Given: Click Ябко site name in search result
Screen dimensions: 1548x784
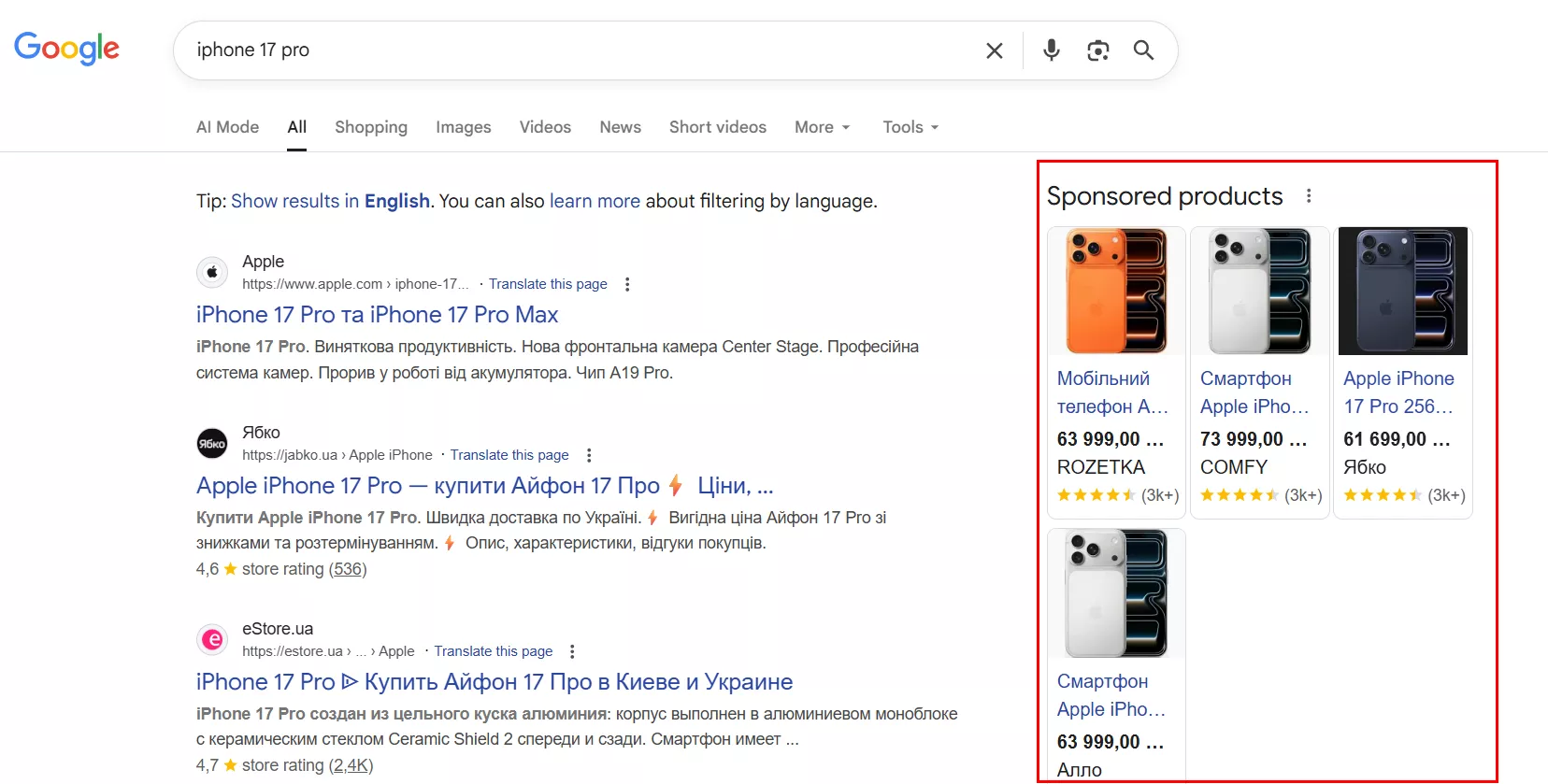Looking at the screenshot, I should (261, 433).
